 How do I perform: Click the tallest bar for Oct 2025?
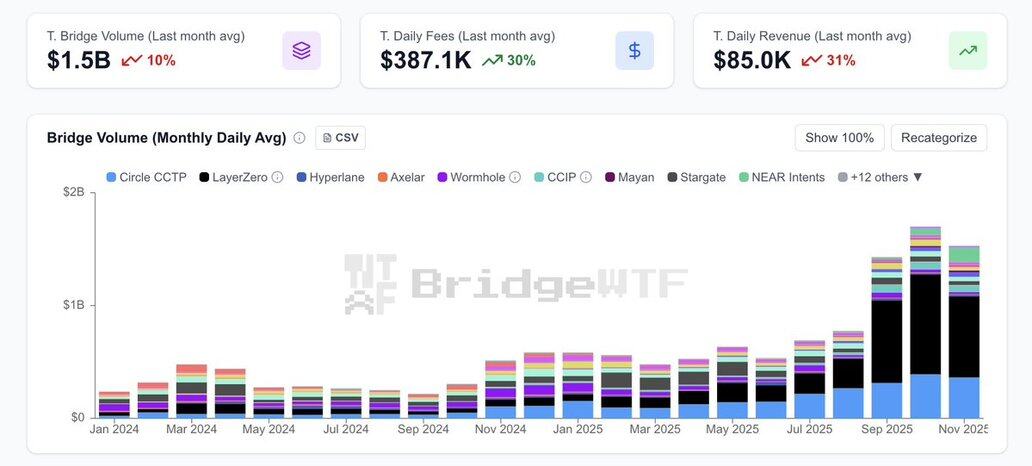[x=925, y=322]
